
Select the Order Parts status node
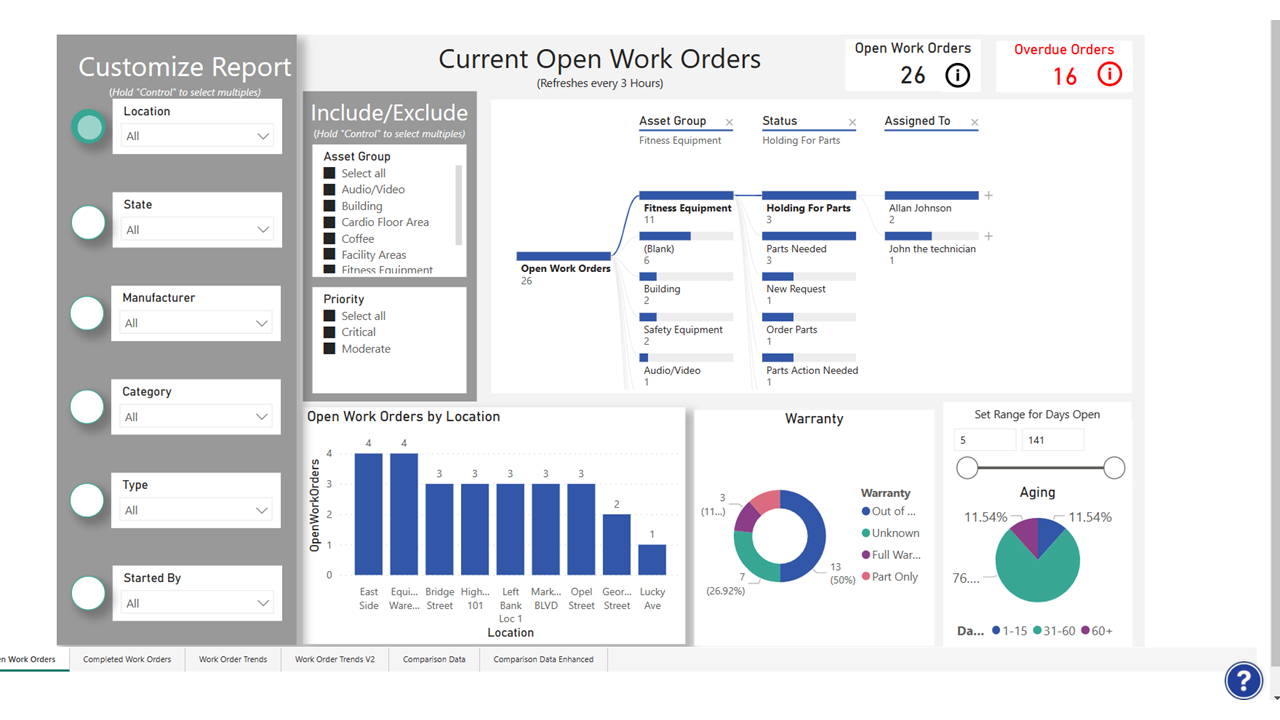pos(809,329)
